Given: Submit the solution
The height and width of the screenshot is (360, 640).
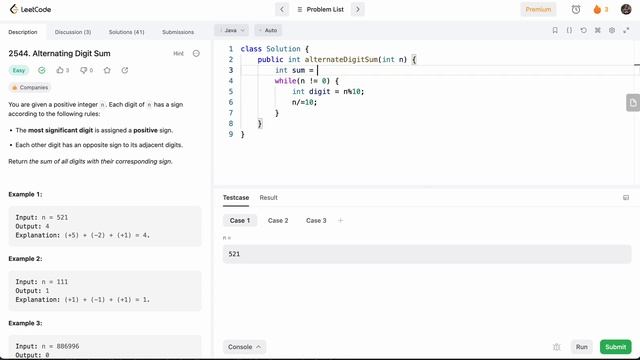Looking at the screenshot, I should (x=616, y=347).
